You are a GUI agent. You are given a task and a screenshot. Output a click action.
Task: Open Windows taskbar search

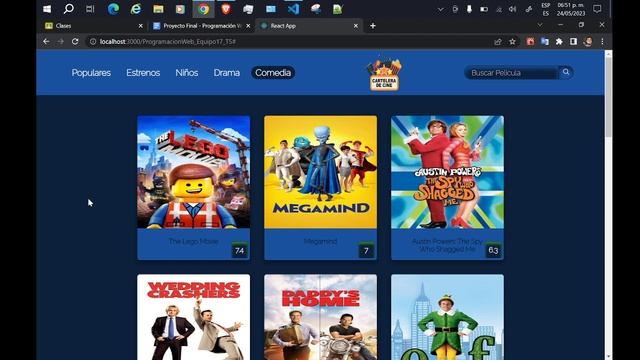click(x=69, y=9)
